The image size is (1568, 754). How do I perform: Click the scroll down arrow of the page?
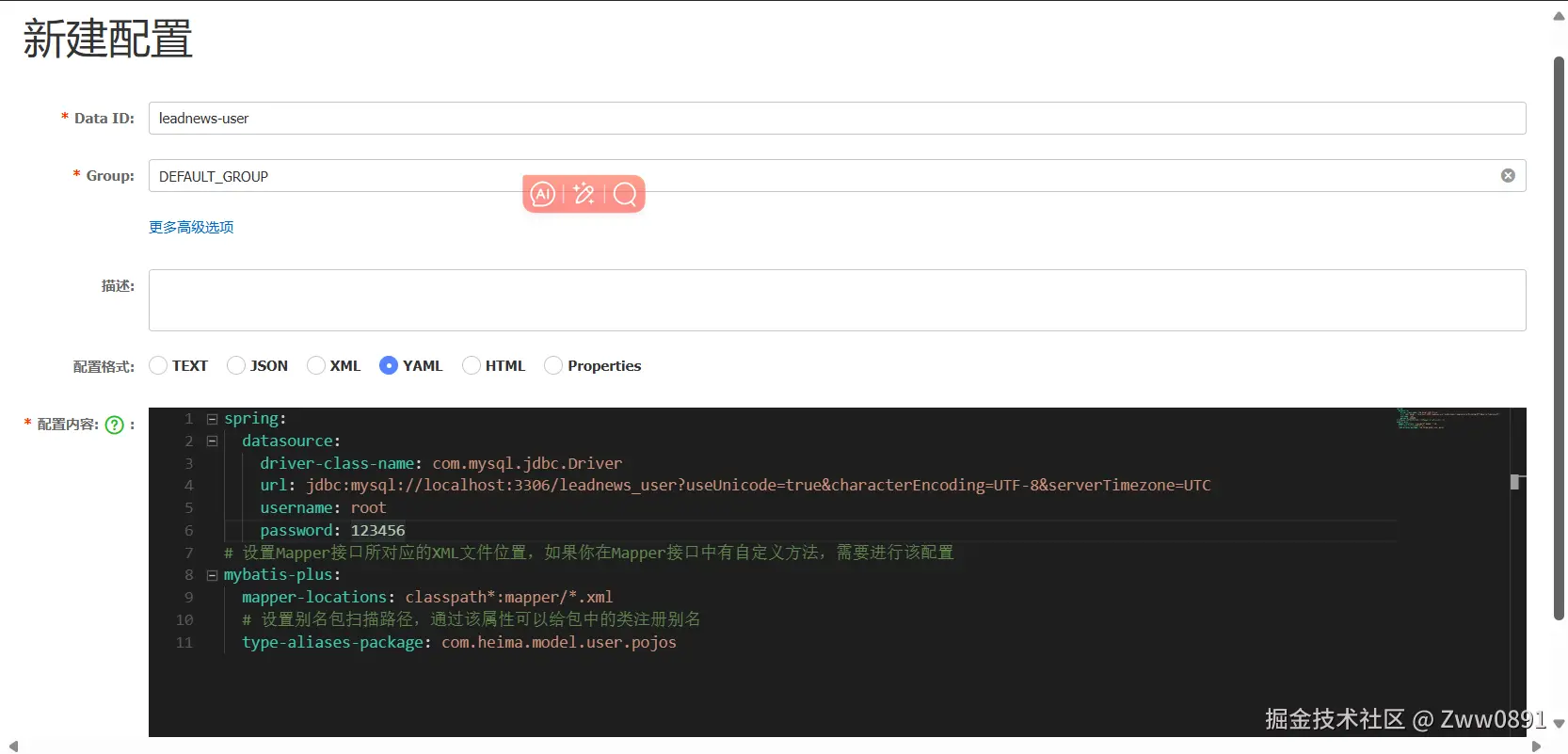pos(1559,724)
